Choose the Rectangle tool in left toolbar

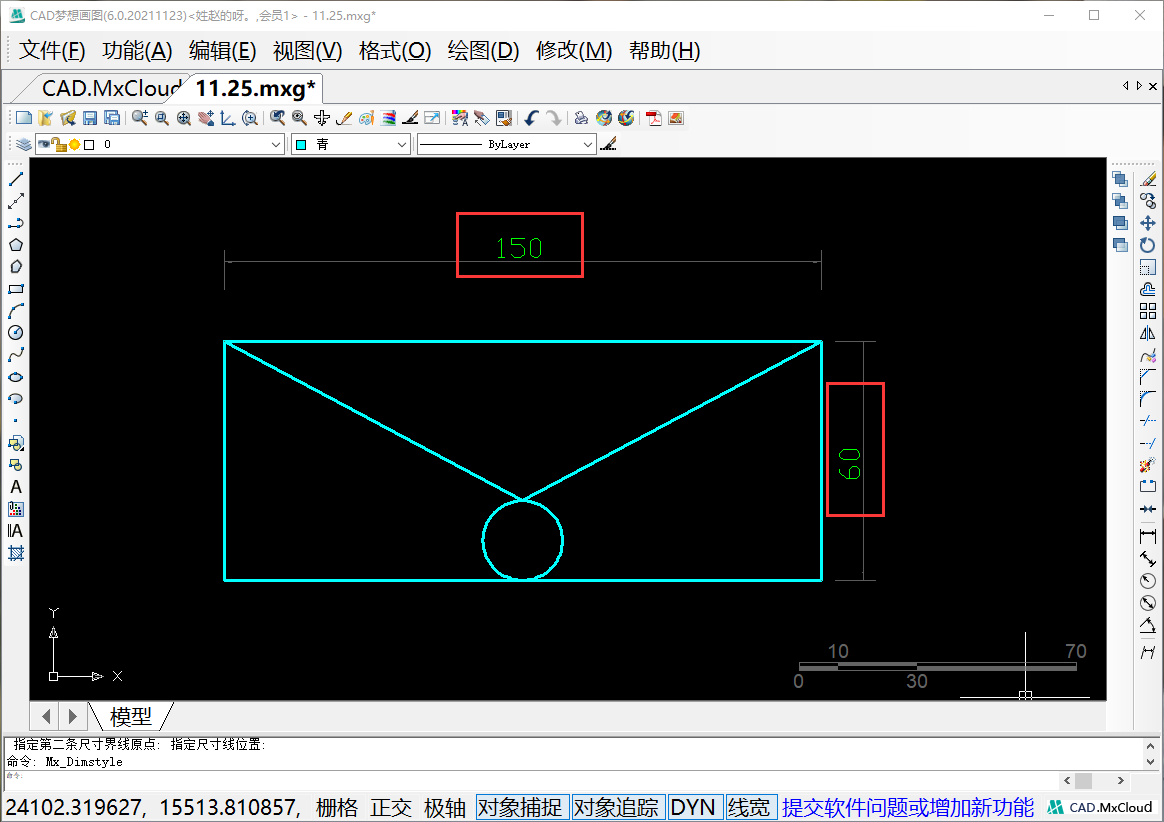click(x=16, y=289)
